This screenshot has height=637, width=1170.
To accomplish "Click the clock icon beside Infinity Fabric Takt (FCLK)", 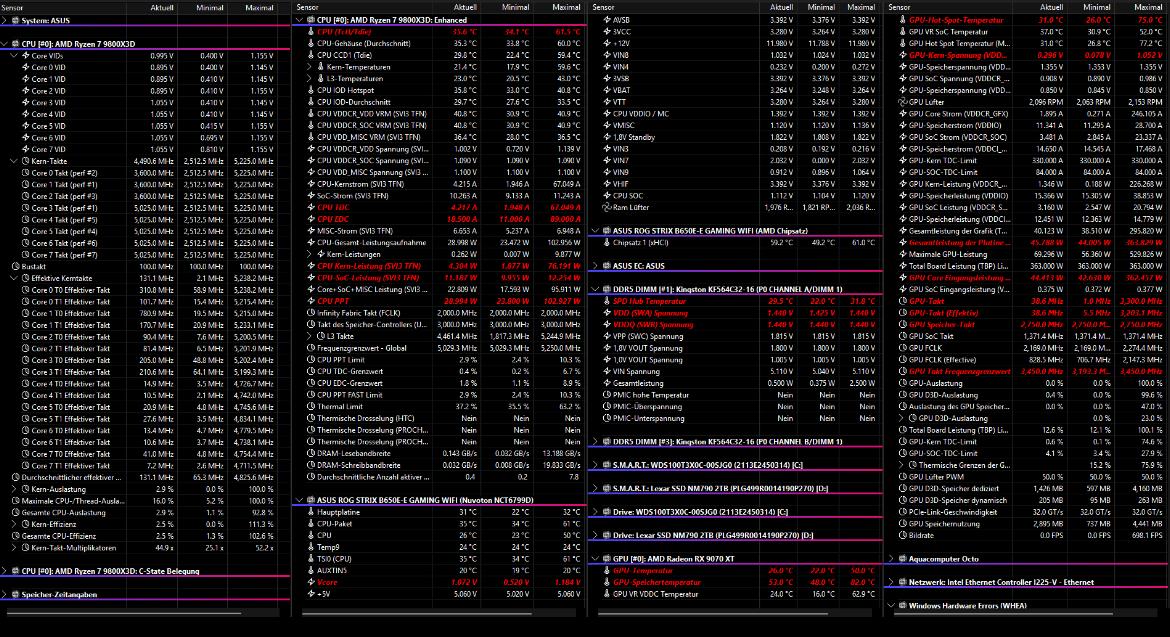I will tap(311, 313).
